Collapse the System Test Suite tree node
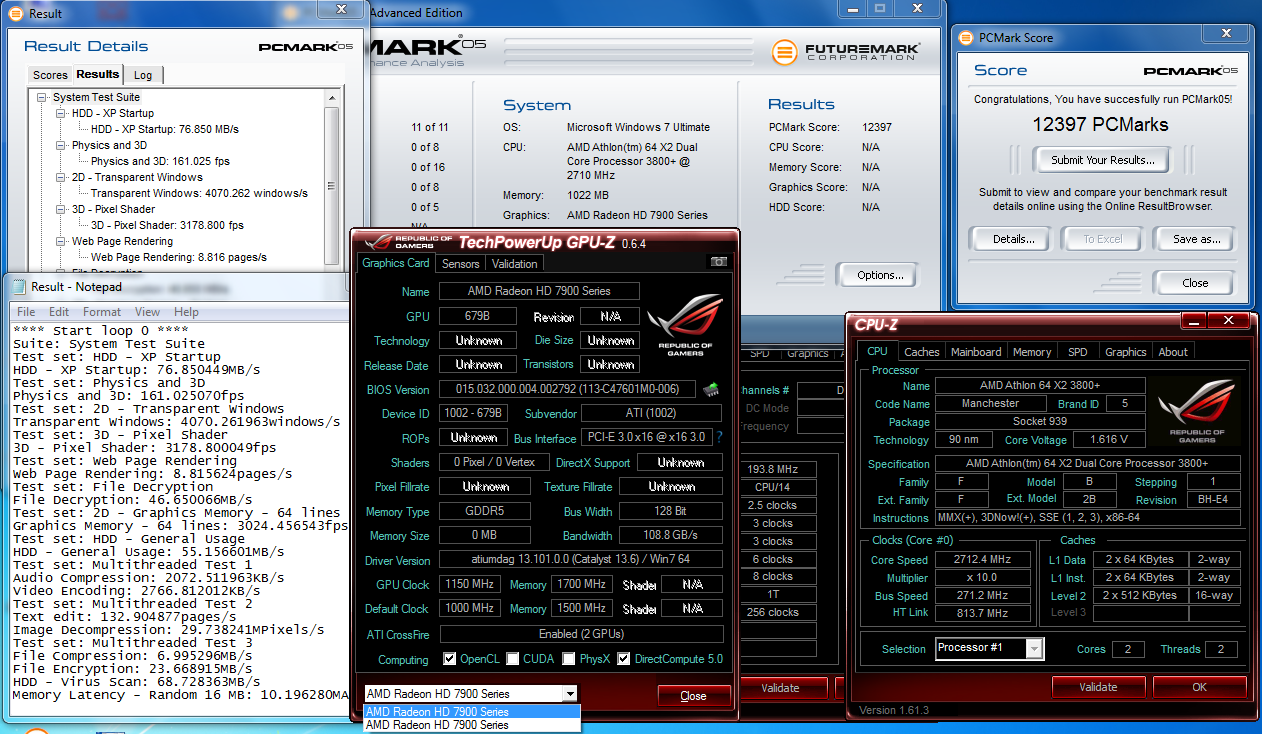Viewport: 1262px width, 734px height. click(42, 97)
